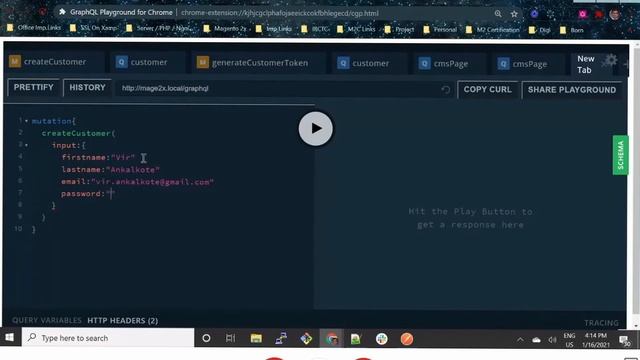Open Slack from the taskbar
This screenshot has width=640, height=360.
point(382,339)
